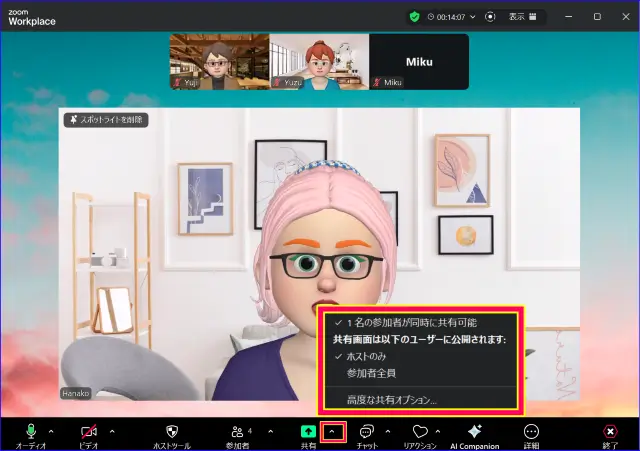Select Yuji's video thumbnail
Screen dimensions: 640x451
(x=220, y=62)
